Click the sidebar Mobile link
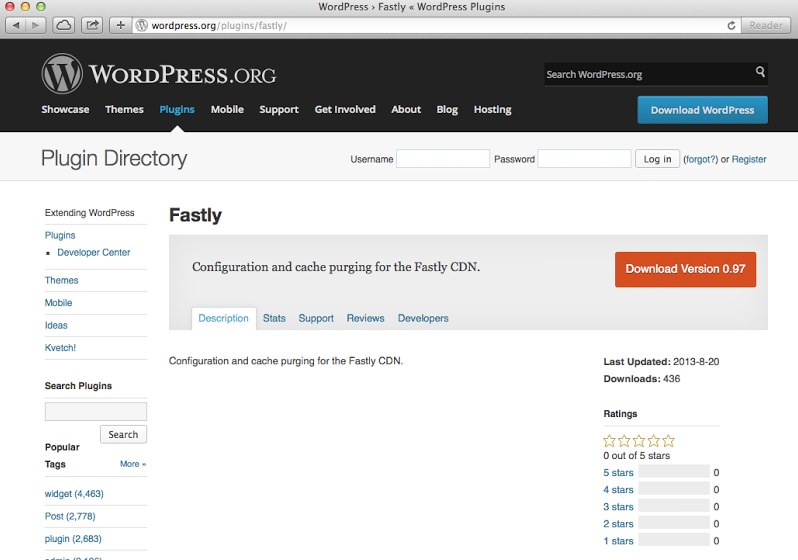This screenshot has width=798, height=560. [x=59, y=303]
